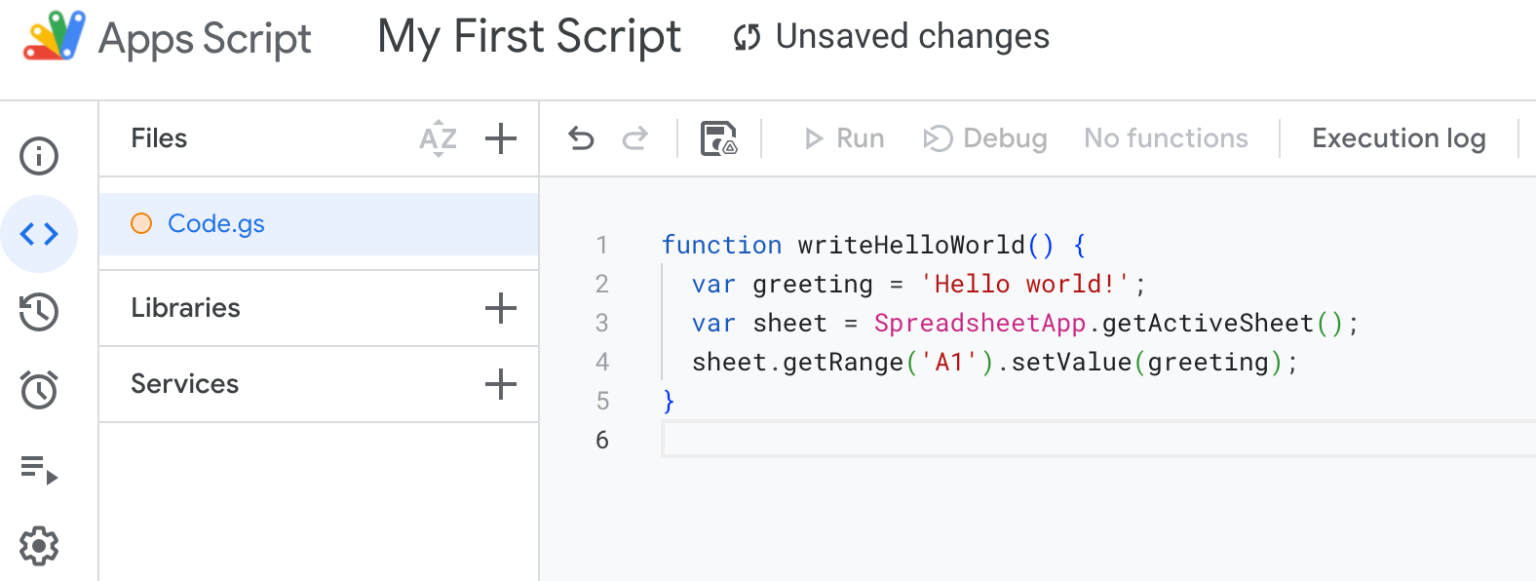Screen dimensions: 1536x581
Task: Add a Google service
Action: (500, 384)
